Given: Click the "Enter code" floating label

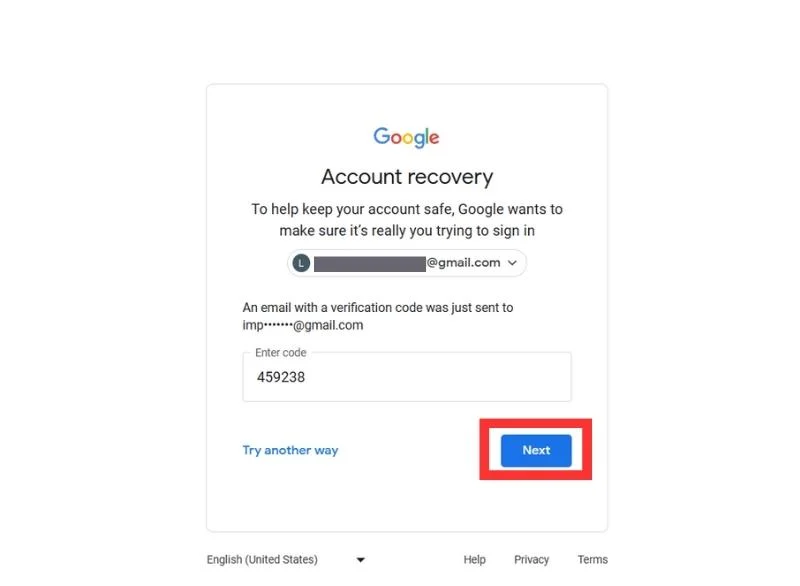Looking at the screenshot, I should [x=281, y=352].
